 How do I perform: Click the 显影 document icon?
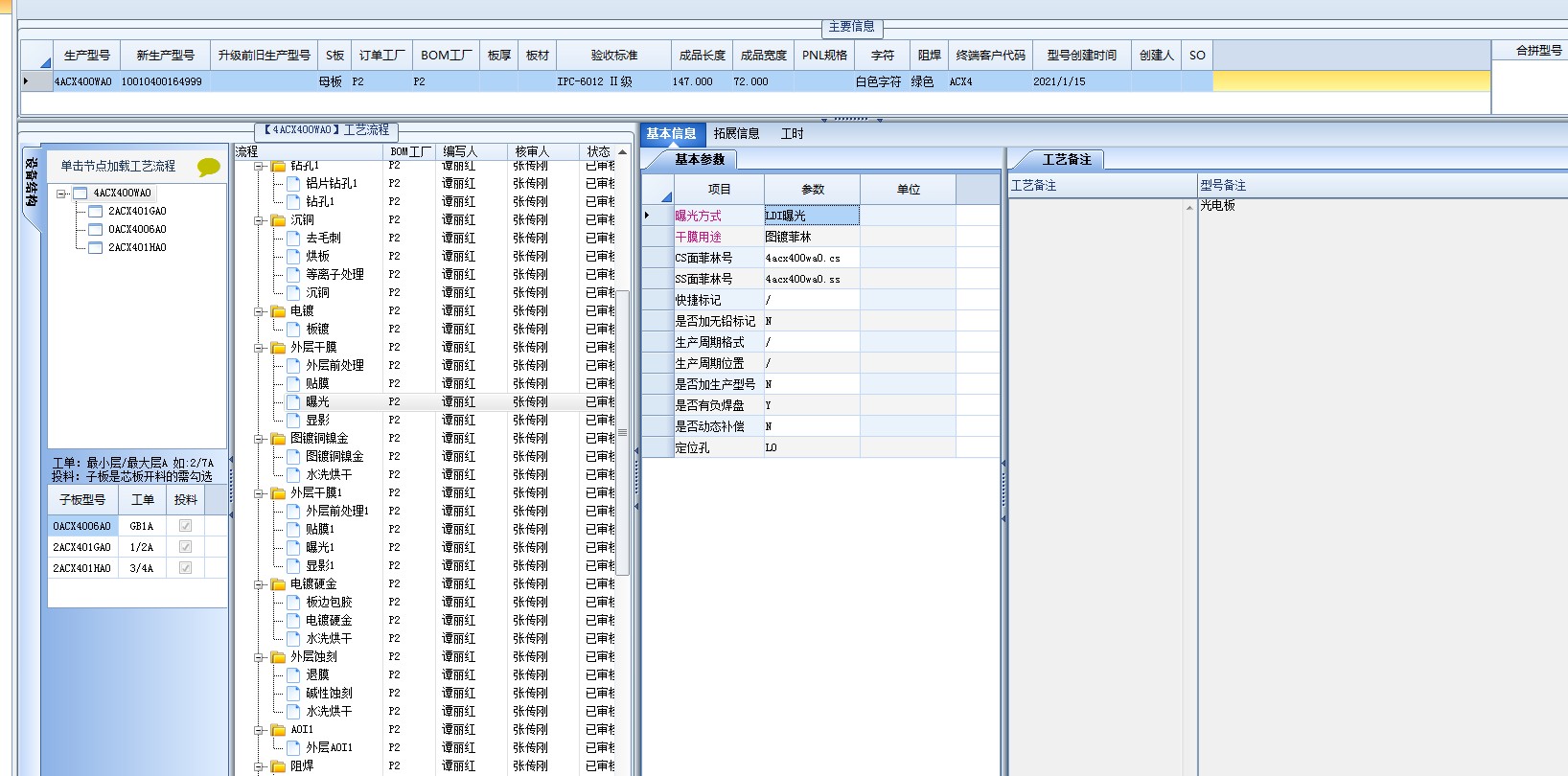(294, 420)
